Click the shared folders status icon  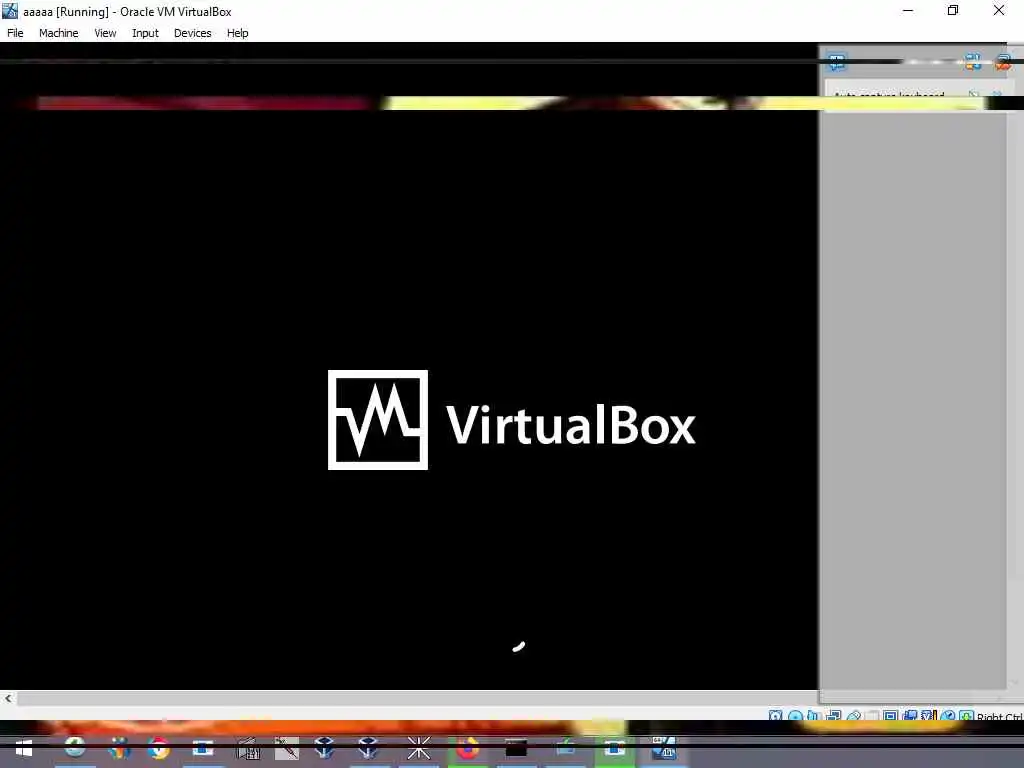tap(872, 716)
